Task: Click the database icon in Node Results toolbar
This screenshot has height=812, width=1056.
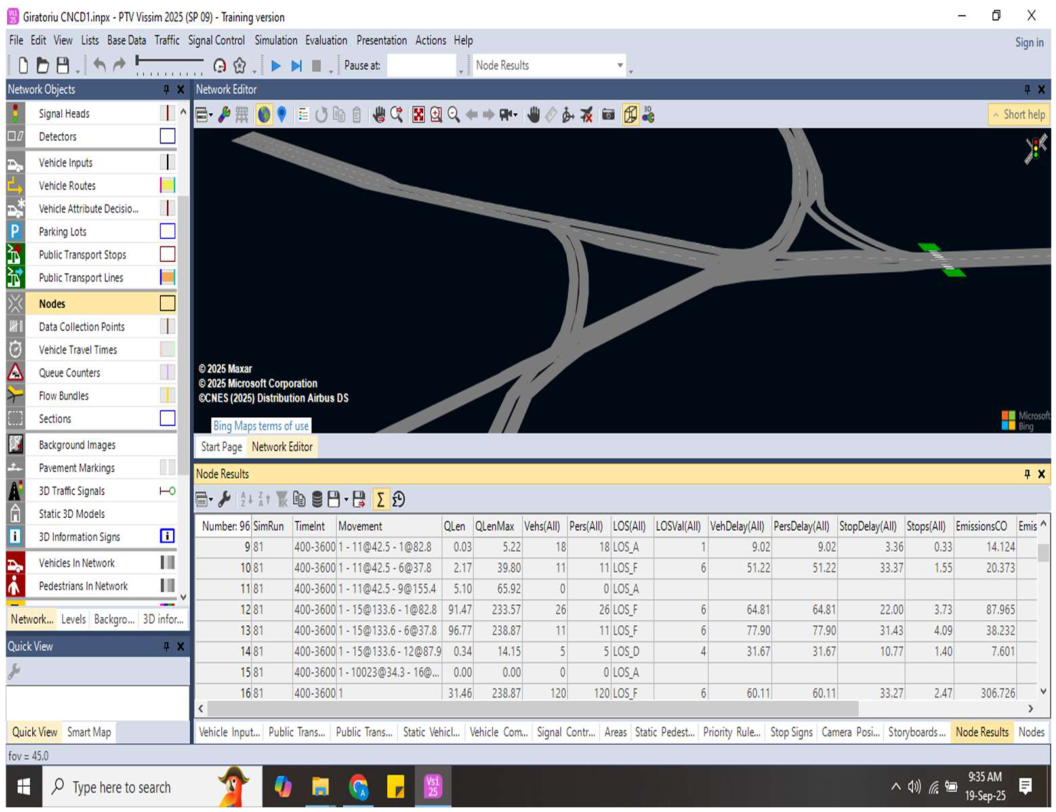Action: (x=317, y=500)
